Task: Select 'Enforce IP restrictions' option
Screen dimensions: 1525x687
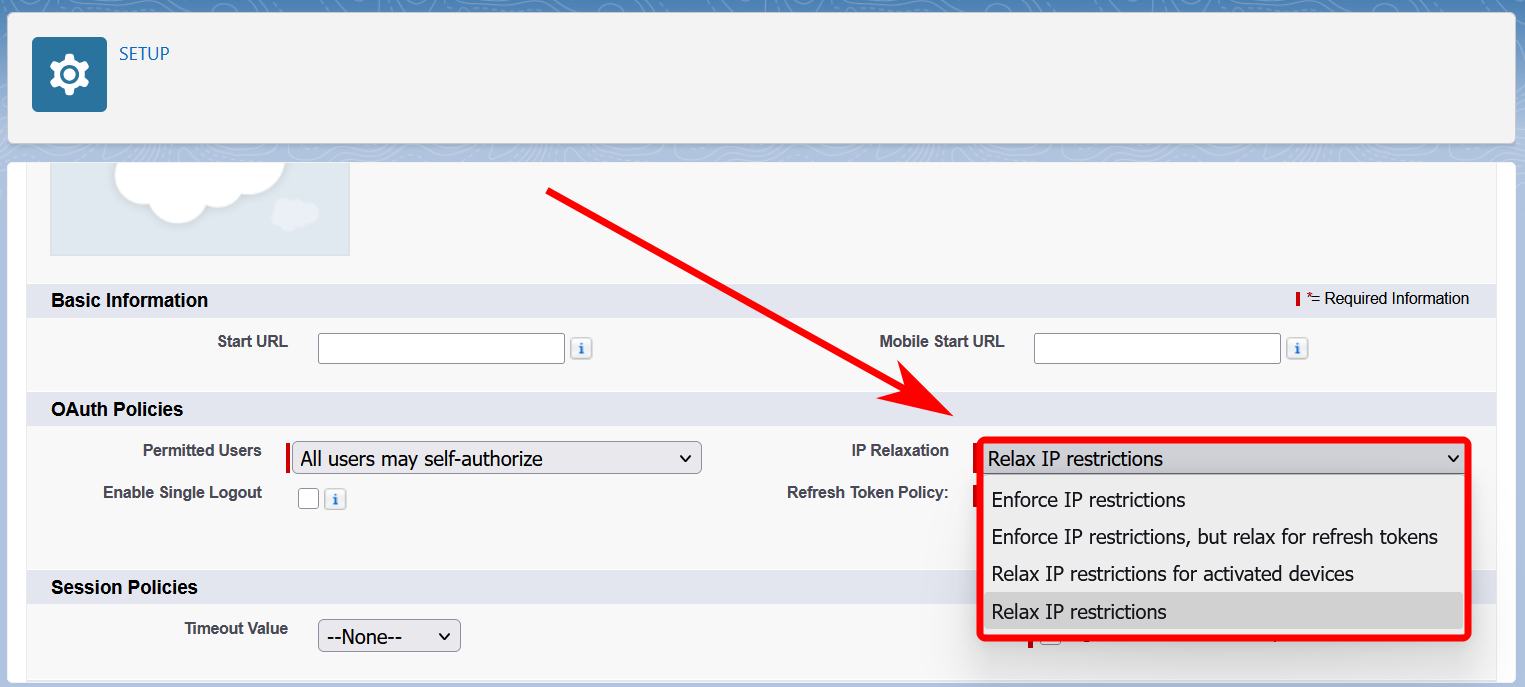Action: (1088, 500)
